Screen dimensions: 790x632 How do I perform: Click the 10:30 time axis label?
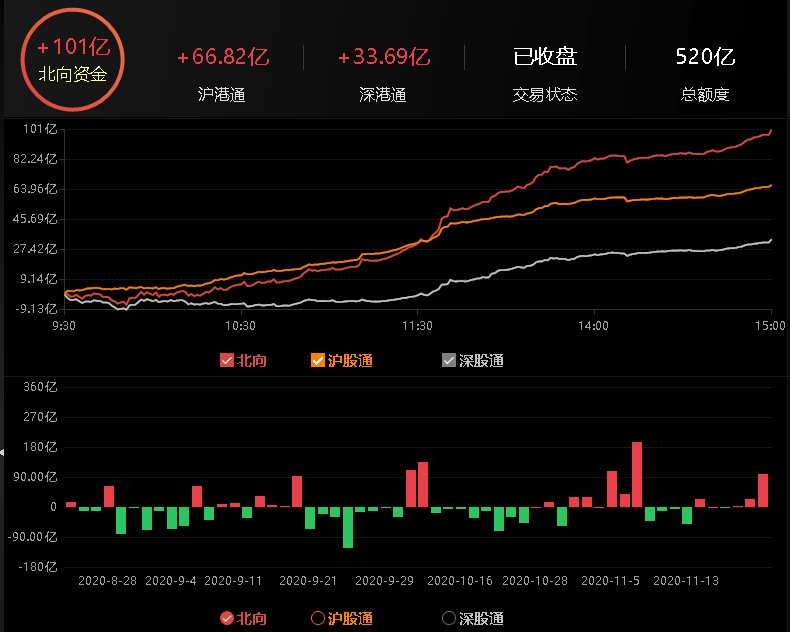240,326
